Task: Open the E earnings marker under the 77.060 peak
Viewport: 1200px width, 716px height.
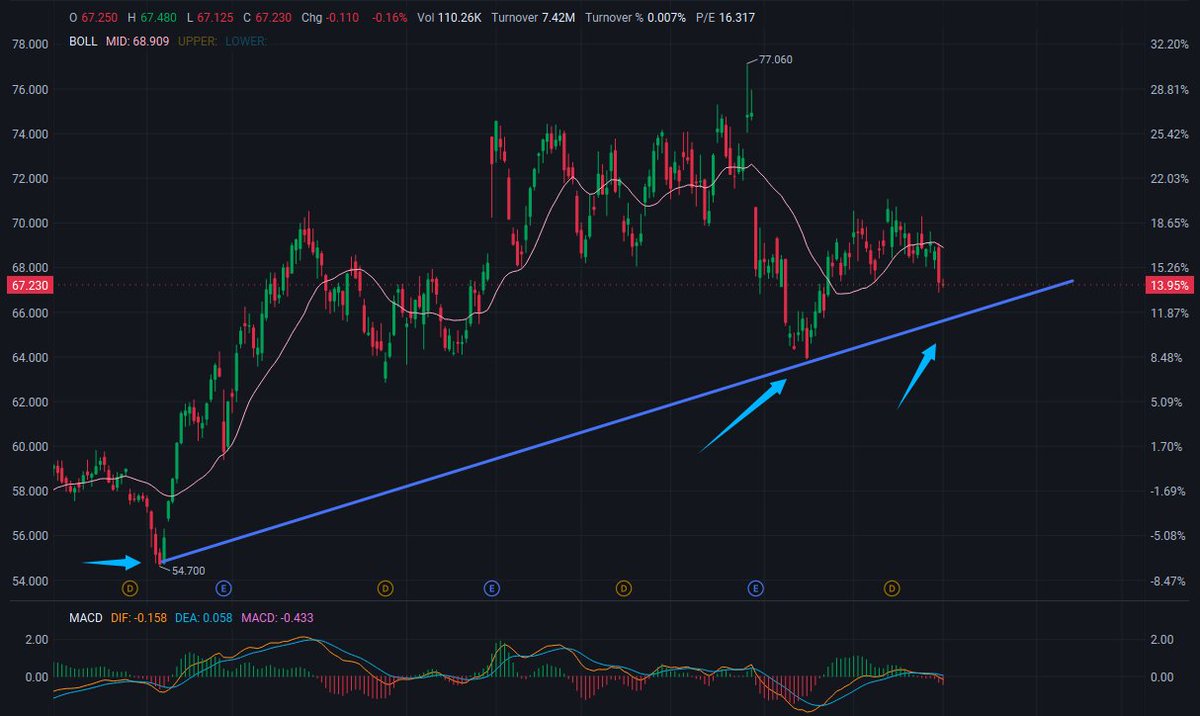Action: click(x=756, y=588)
